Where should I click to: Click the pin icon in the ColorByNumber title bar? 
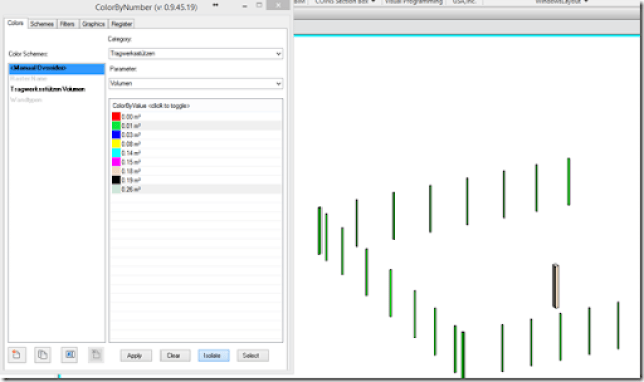click(x=215, y=5)
